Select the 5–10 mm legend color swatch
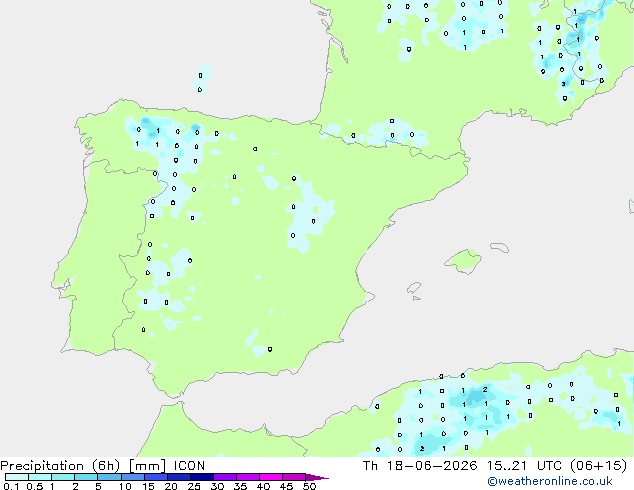This screenshot has width=634, height=490. tap(109, 477)
